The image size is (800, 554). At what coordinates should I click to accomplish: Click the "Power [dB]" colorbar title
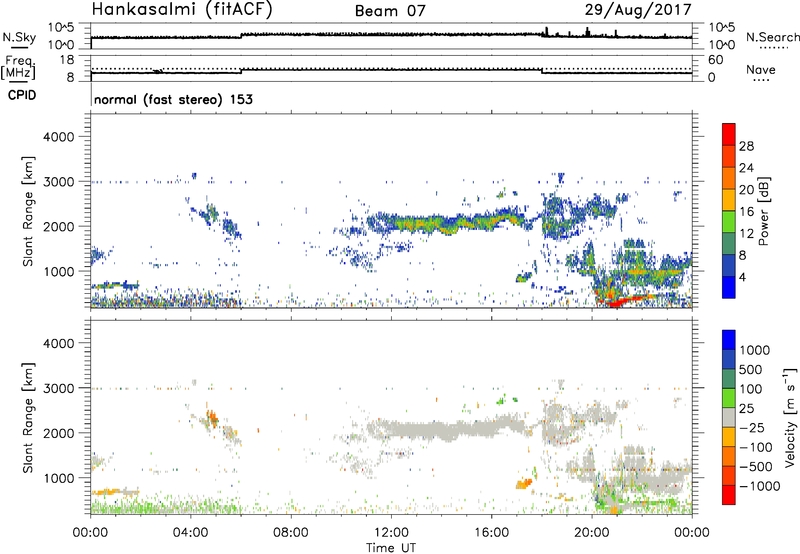coord(763,211)
